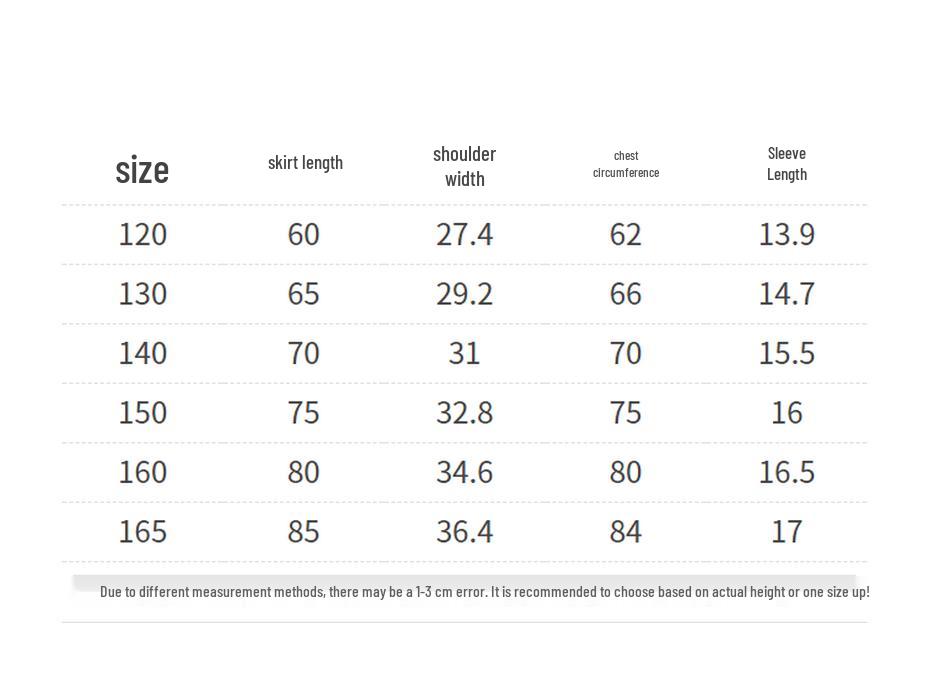Image resolution: width=929 pixels, height=697 pixels.
Task: Select chest circumference value 84
Action: [x=626, y=531]
